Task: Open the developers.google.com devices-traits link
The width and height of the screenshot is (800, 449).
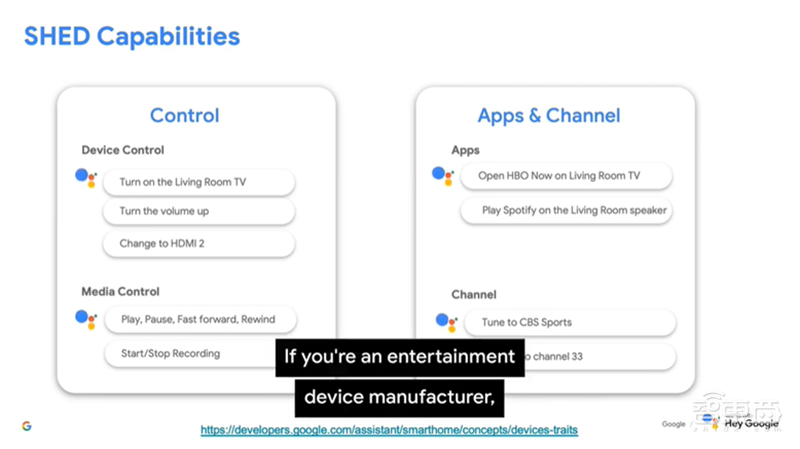Action: 389,430
